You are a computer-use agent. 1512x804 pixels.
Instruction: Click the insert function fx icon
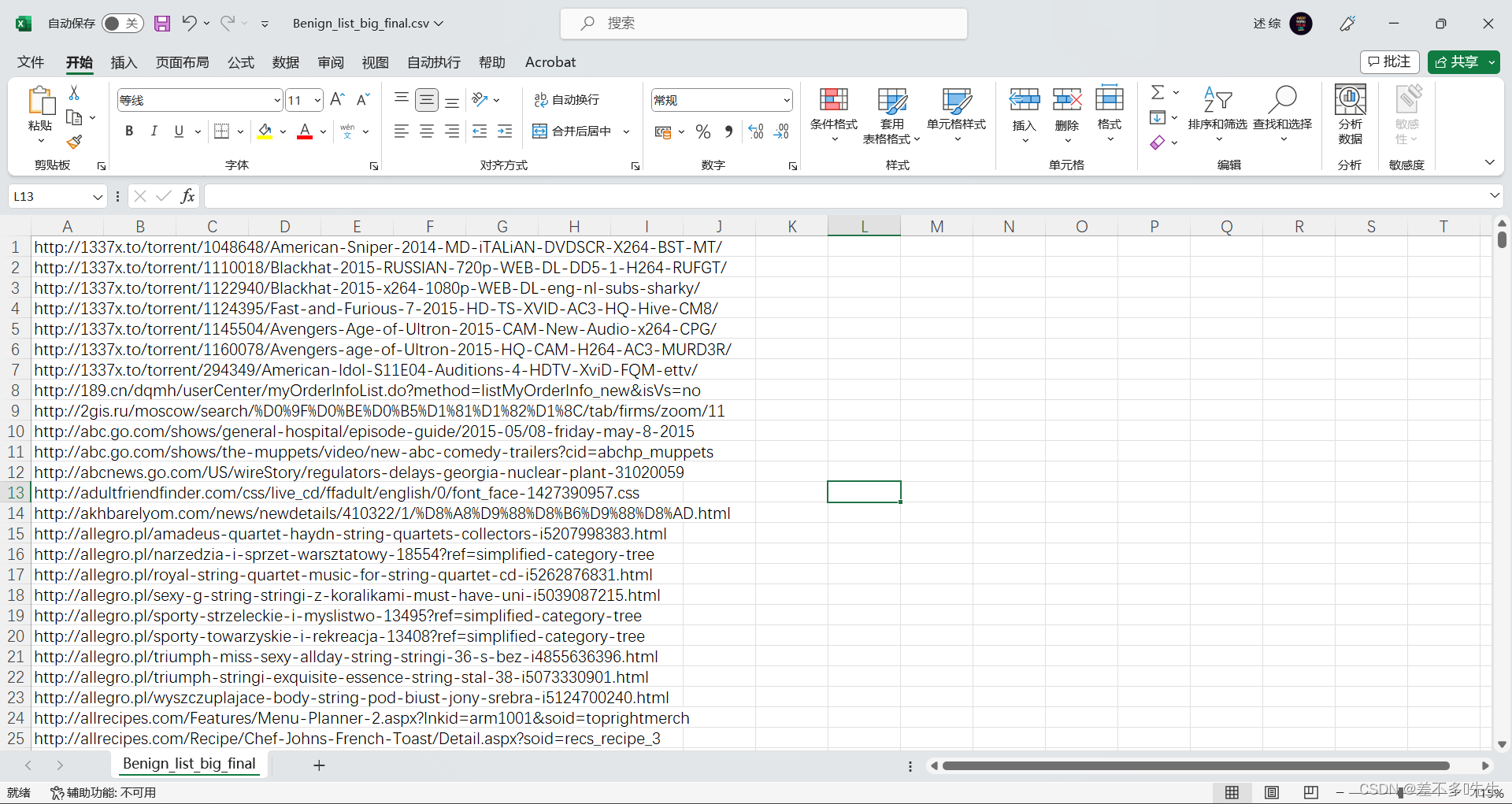point(187,196)
